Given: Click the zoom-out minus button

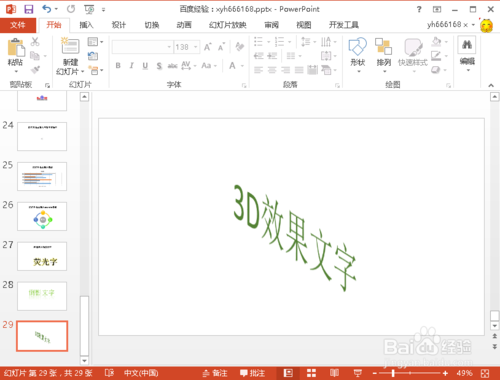Looking at the screenshot, I should pos(375,373).
